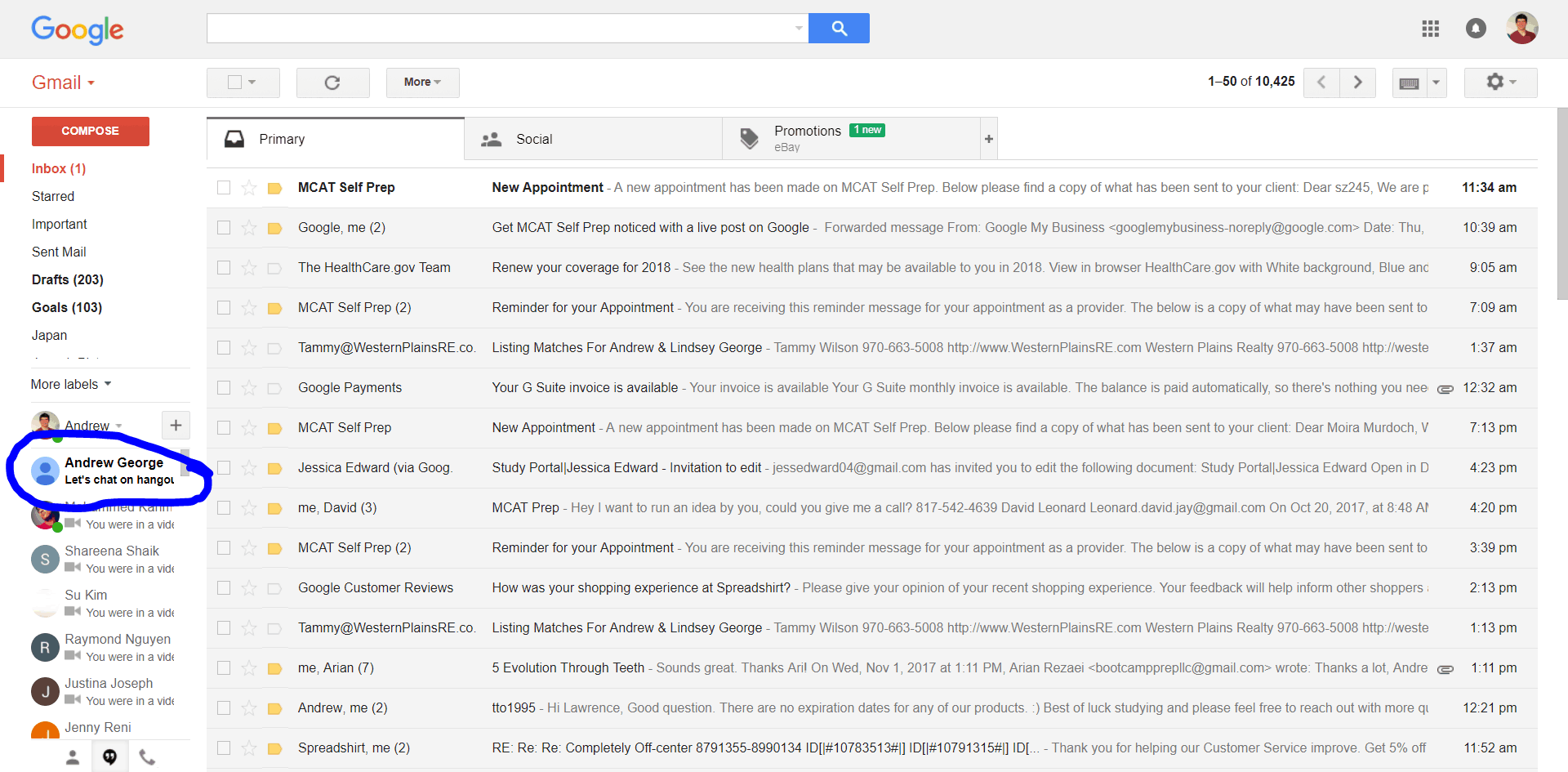1568x772 pixels.
Task: Open search options dropdown arrow
Action: click(x=799, y=29)
